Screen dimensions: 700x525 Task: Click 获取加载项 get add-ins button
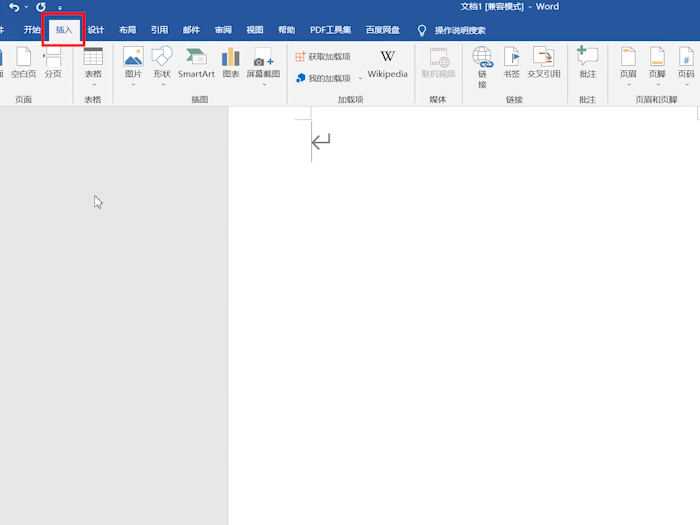pyautogui.click(x=323, y=57)
